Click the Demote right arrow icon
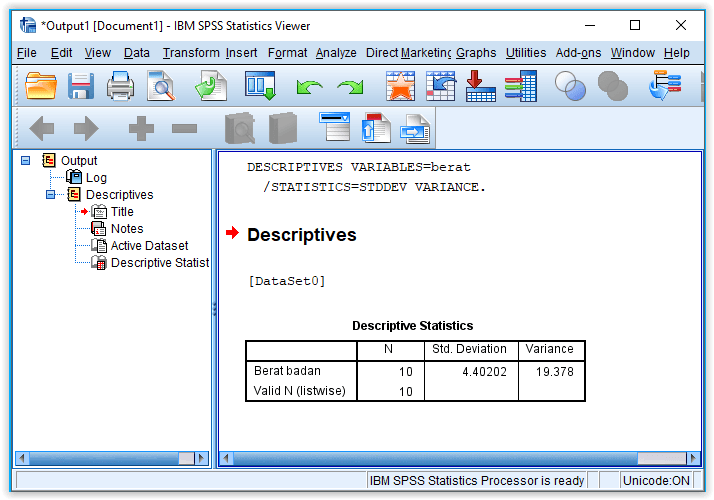Screen dimensions: 714x500 point(86,128)
